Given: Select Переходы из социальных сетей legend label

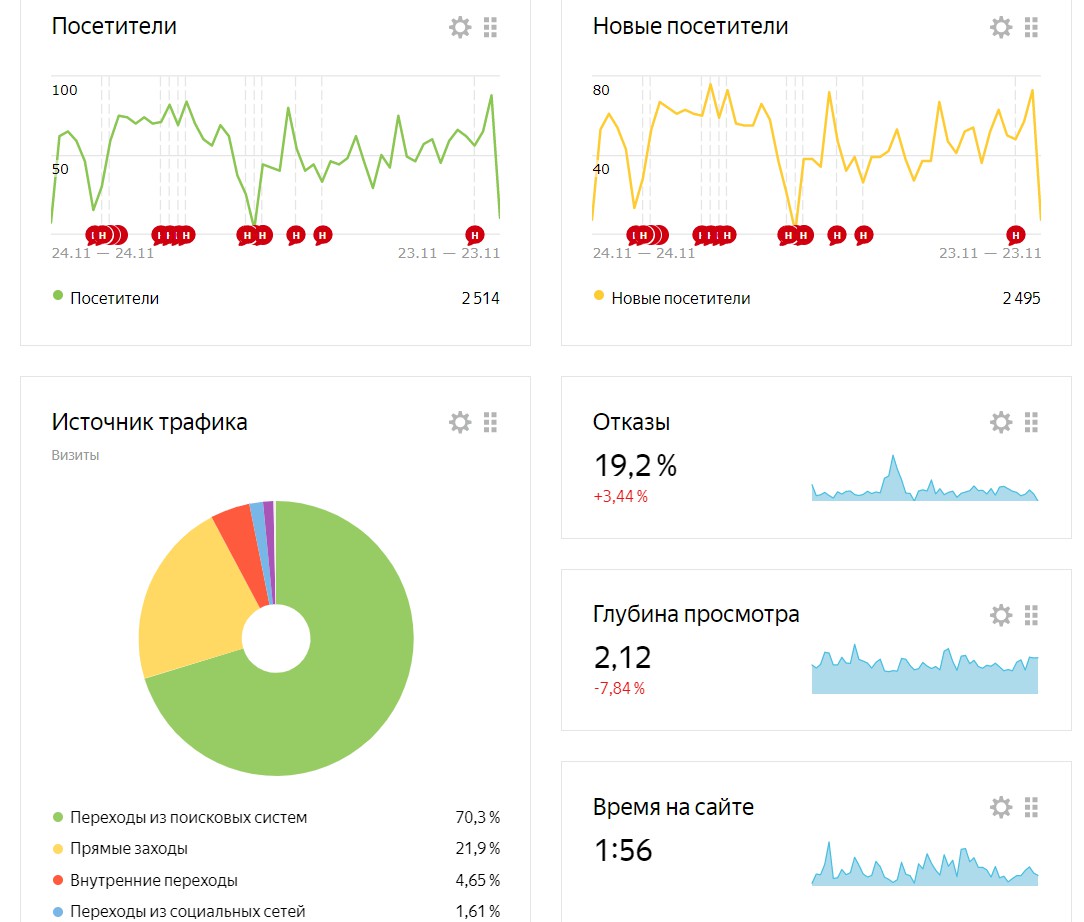Looking at the screenshot, I should (x=187, y=912).
